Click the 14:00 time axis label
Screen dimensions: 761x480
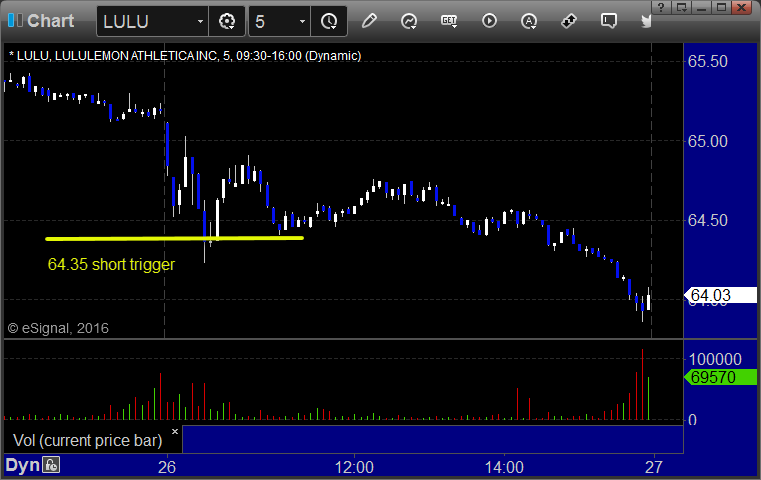click(x=504, y=467)
